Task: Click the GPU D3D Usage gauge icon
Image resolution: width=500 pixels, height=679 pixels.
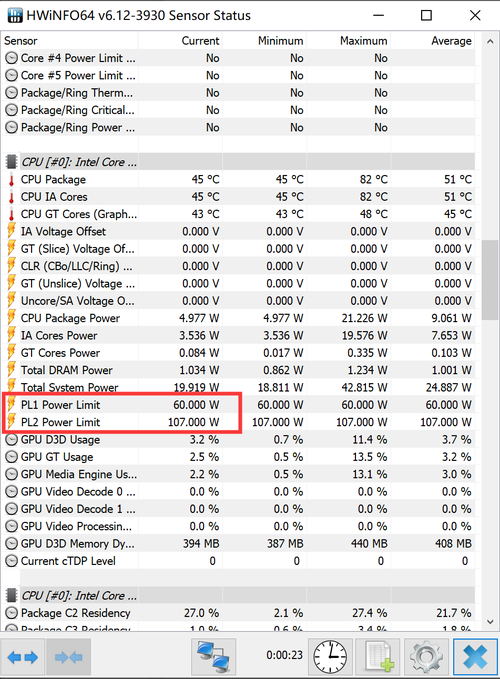Action: [x=11, y=440]
